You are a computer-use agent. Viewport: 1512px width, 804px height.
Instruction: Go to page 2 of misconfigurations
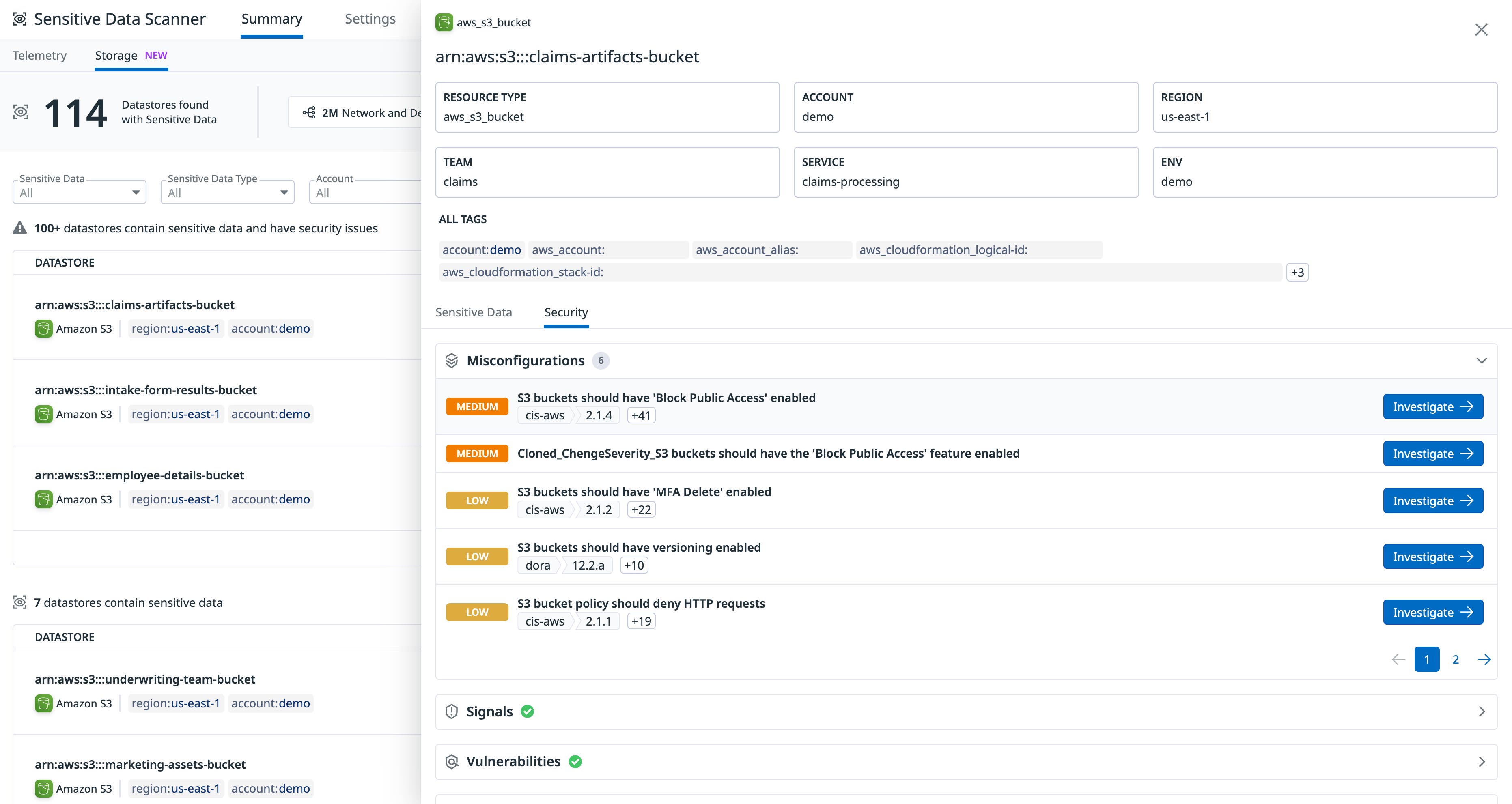1456,659
